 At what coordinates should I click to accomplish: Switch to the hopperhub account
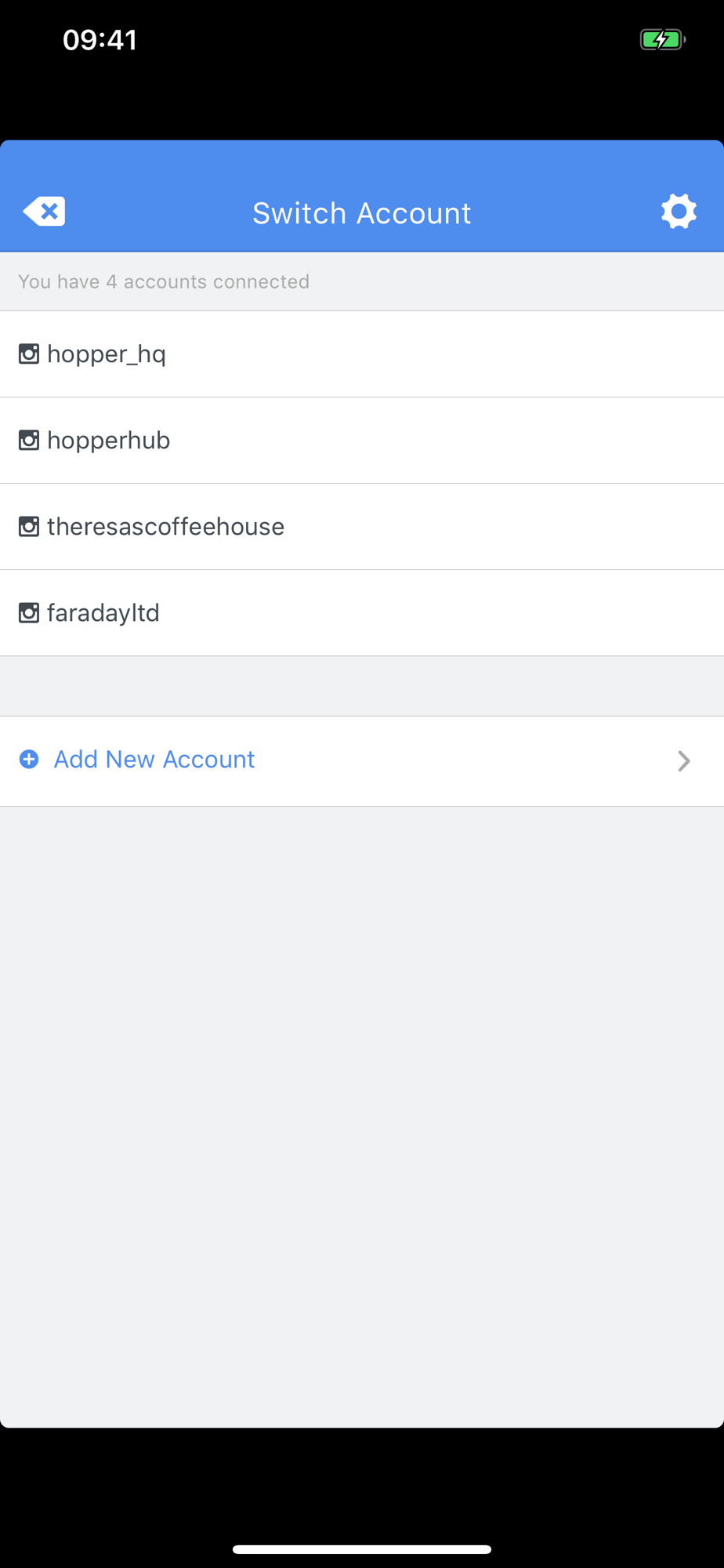[x=109, y=441]
